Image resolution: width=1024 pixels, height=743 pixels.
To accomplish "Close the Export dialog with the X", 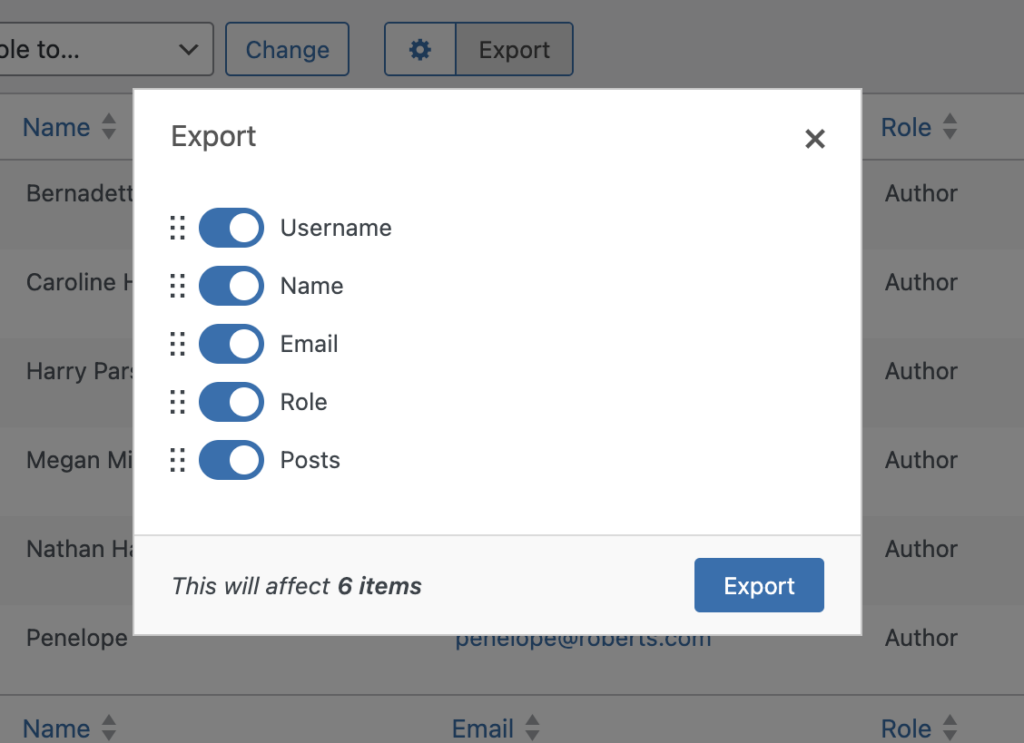I will coord(814,138).
